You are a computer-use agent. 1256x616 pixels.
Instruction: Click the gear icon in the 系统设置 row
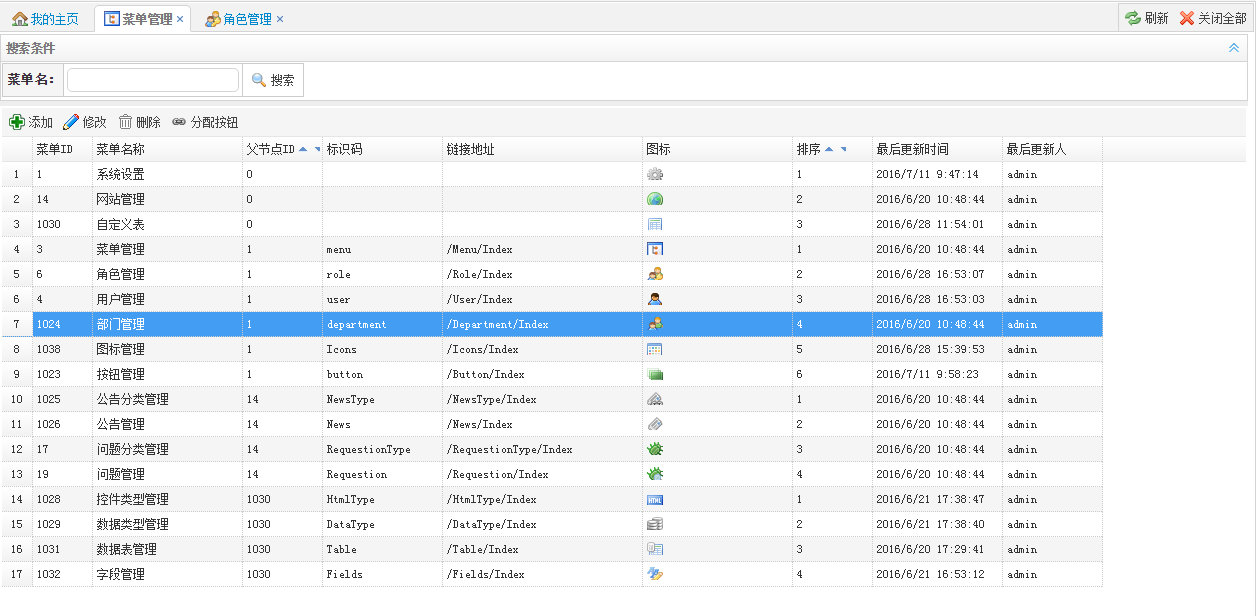(655, 174)
